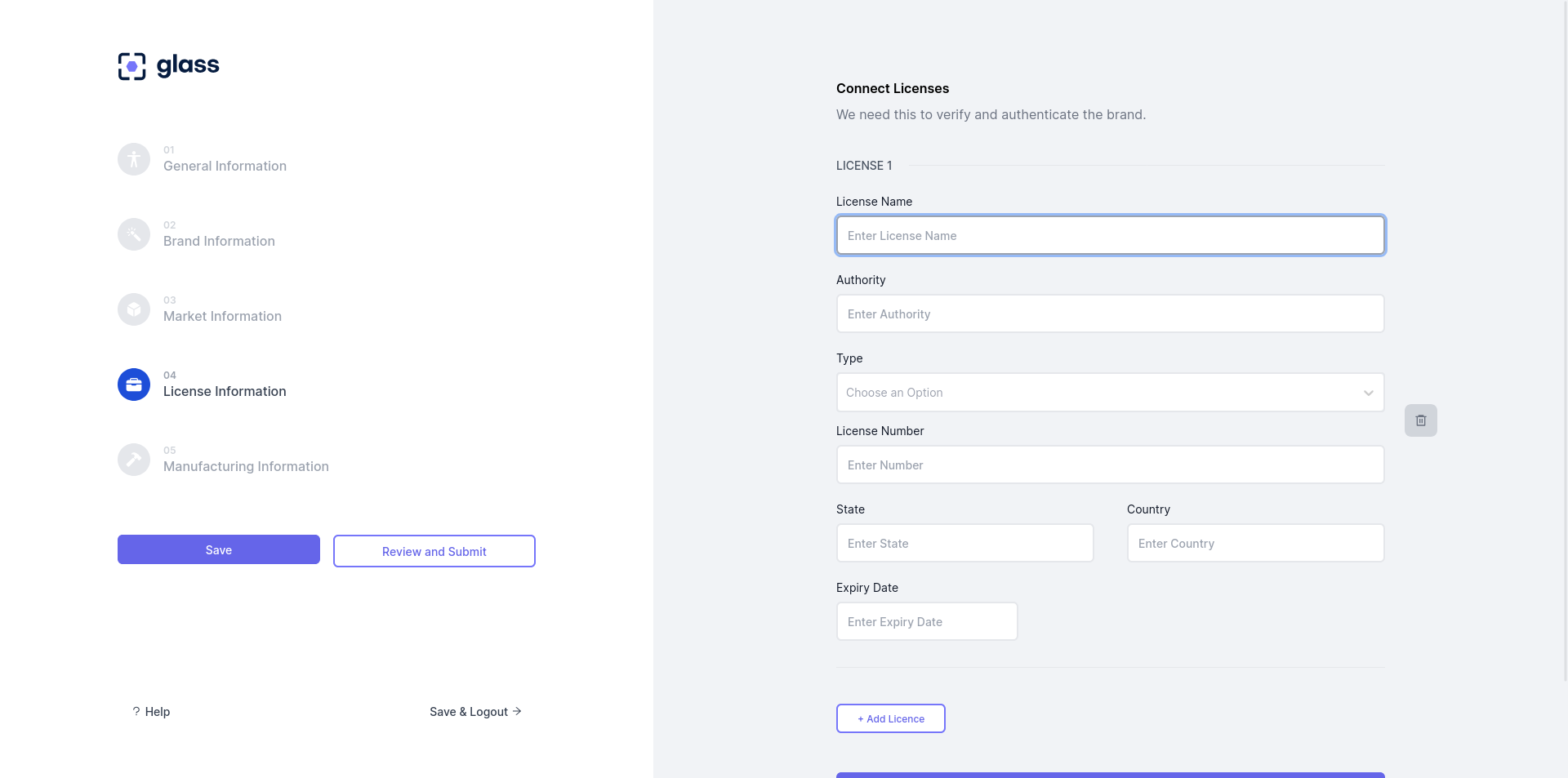Click the Expiry Date field

[926, 621]
